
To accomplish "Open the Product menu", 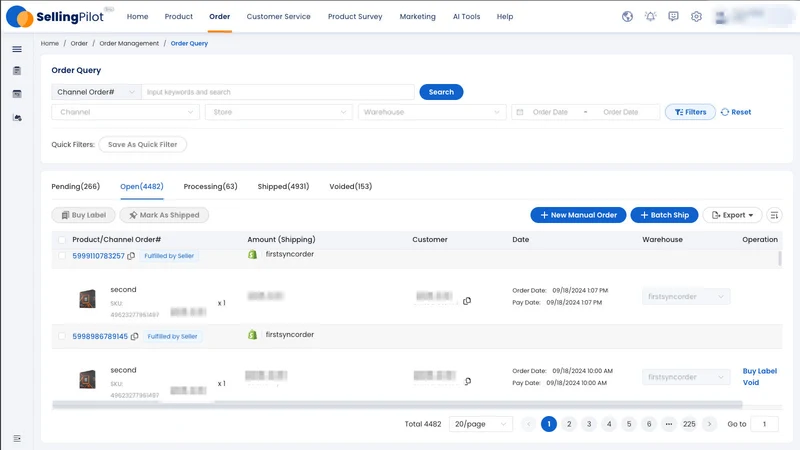I will click(x=179, y=16).
